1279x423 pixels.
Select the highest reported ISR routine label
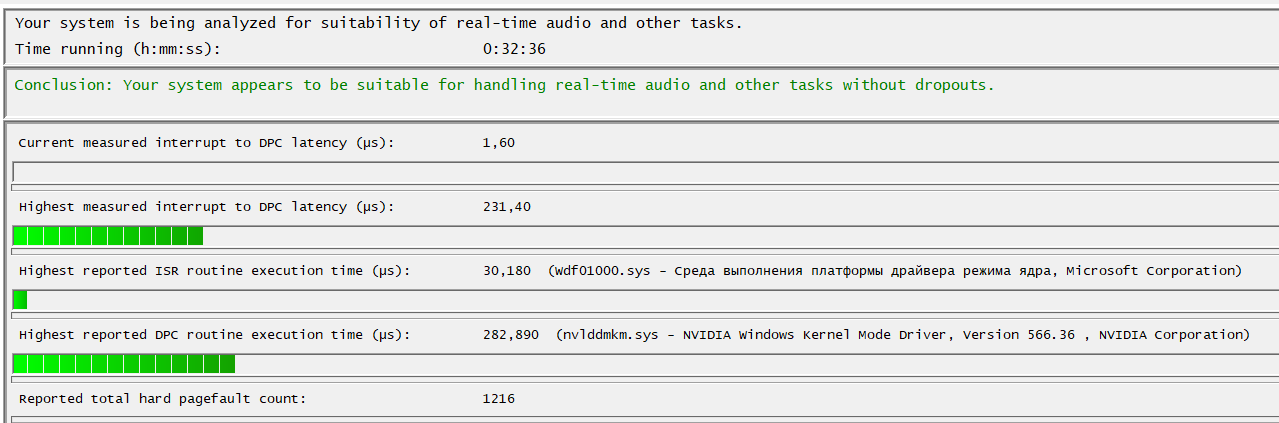tap(215, 271)
